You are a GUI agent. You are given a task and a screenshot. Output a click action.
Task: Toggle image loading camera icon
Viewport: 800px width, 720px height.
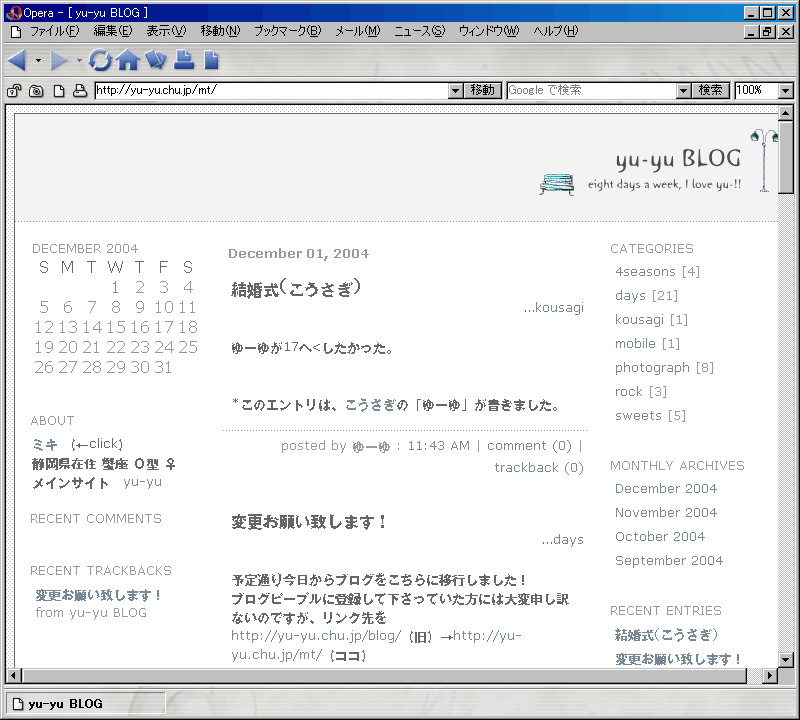point(36,91)
